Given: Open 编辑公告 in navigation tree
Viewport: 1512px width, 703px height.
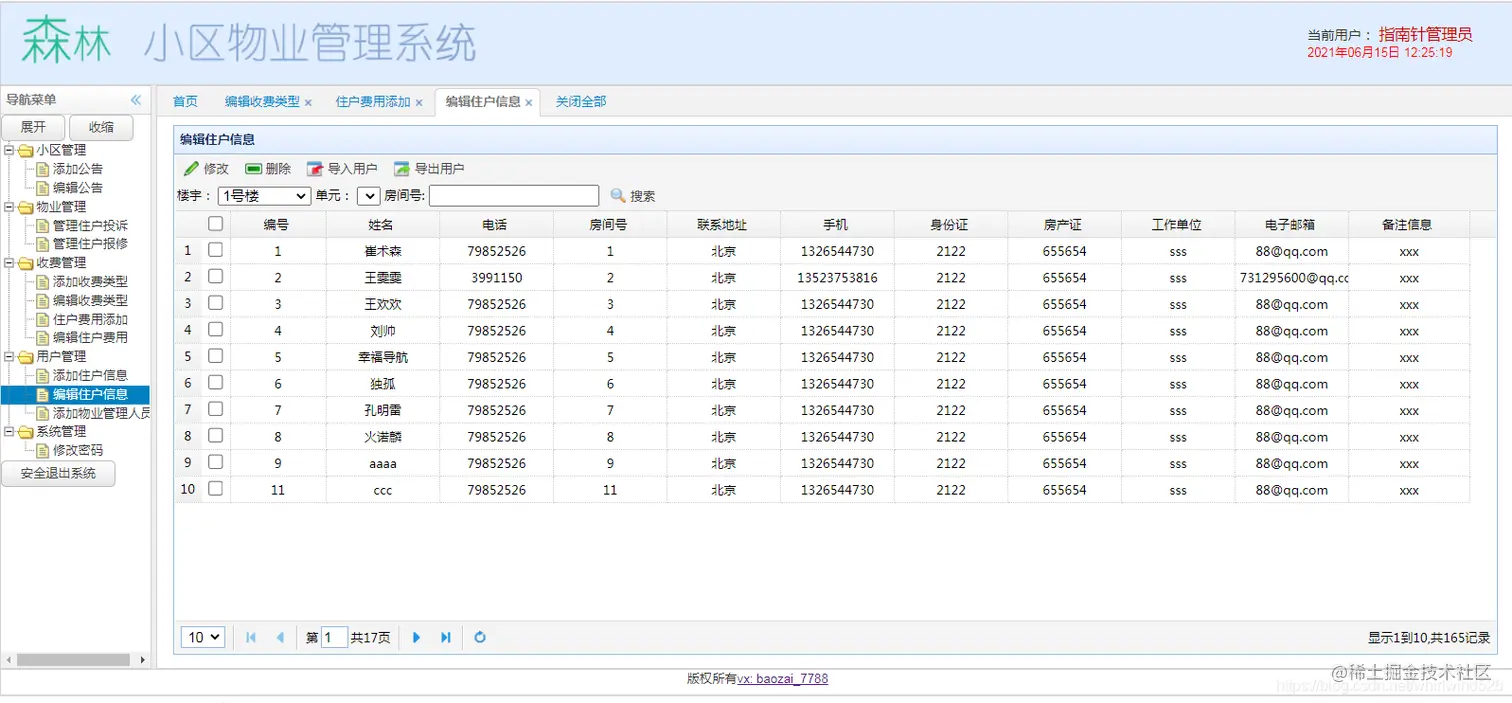Looking at the screenshot, I should 78,188.
